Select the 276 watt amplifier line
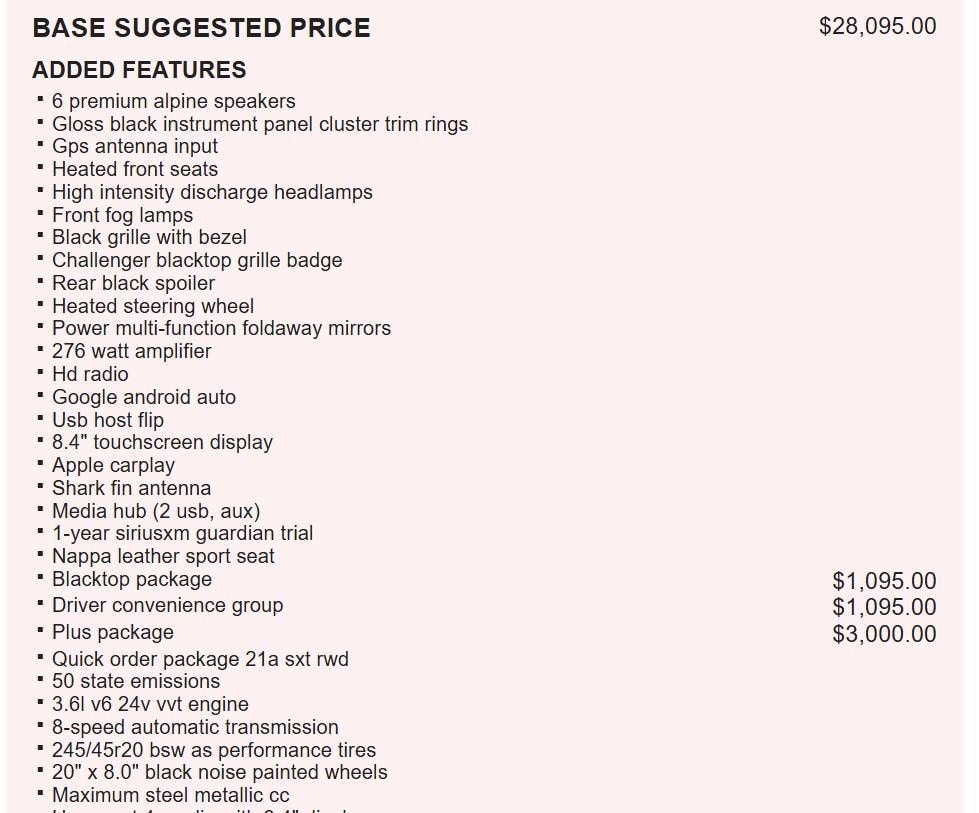The height and width of the screenshot is (813, 979). coord(131,351)
